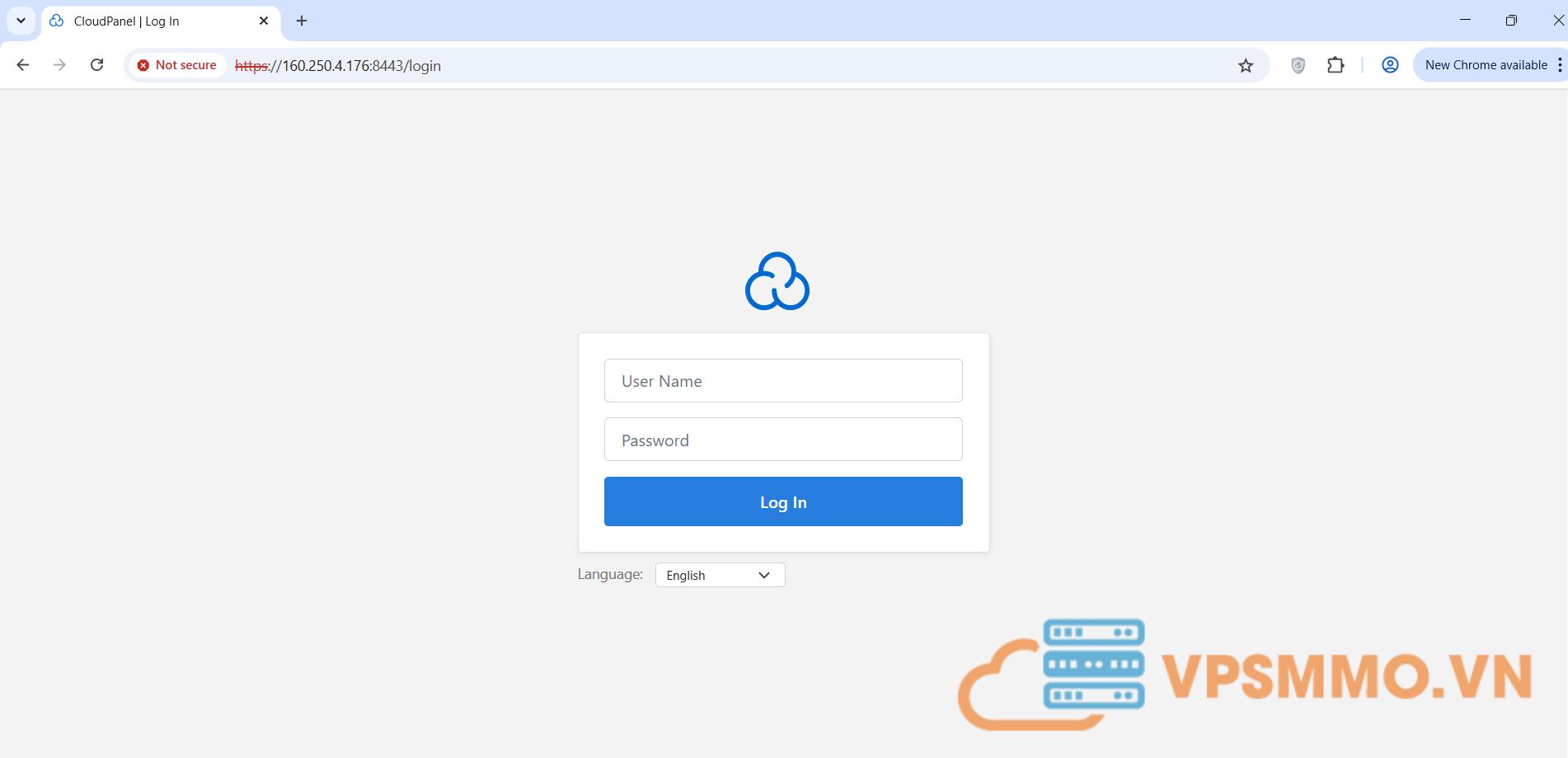This screenshot has width=1568, height=758.
Task: Click the Not secure warning chip
Action: [177, 65]
